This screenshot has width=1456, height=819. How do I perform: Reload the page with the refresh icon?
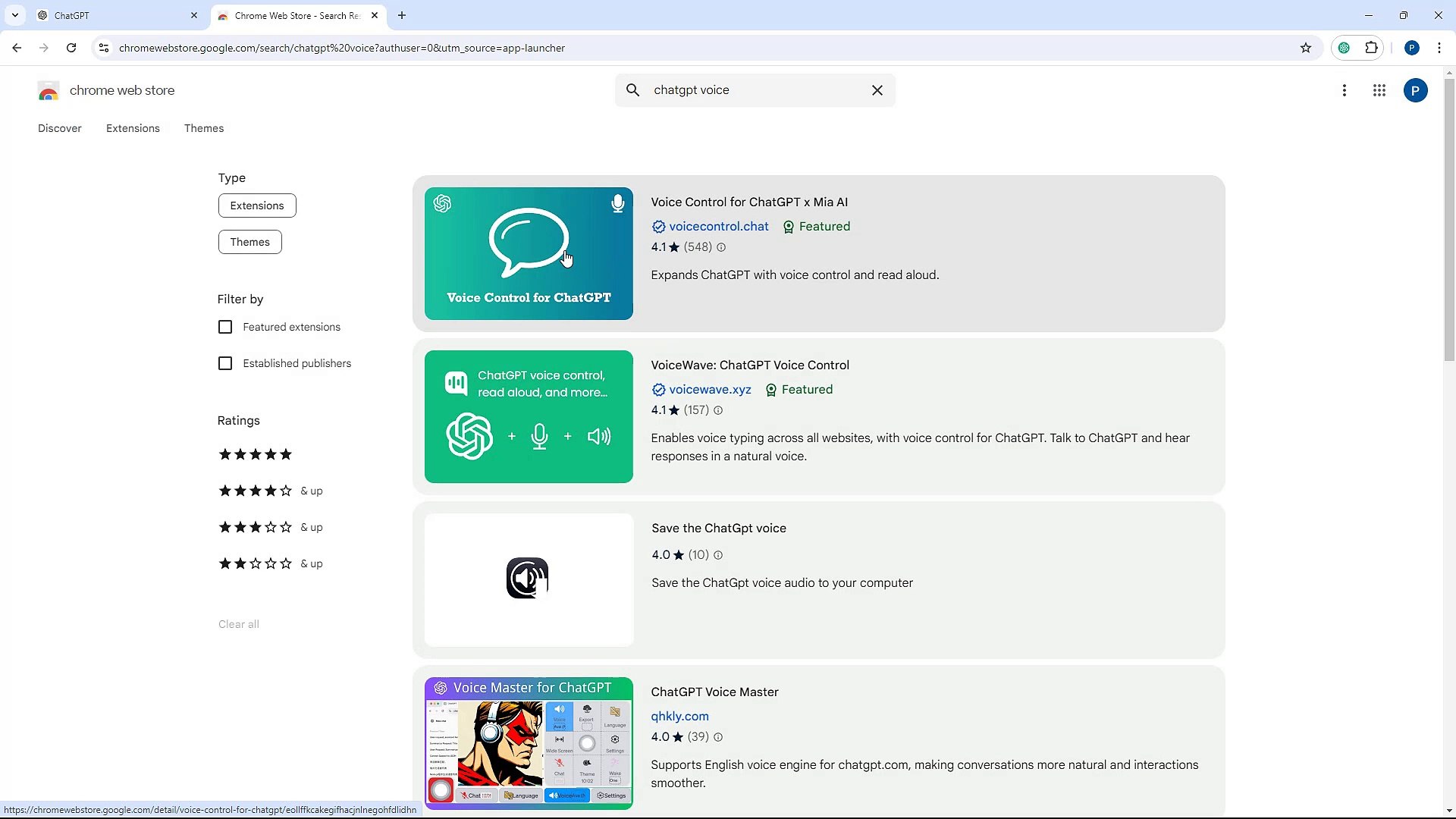click(x=71, y=48)
